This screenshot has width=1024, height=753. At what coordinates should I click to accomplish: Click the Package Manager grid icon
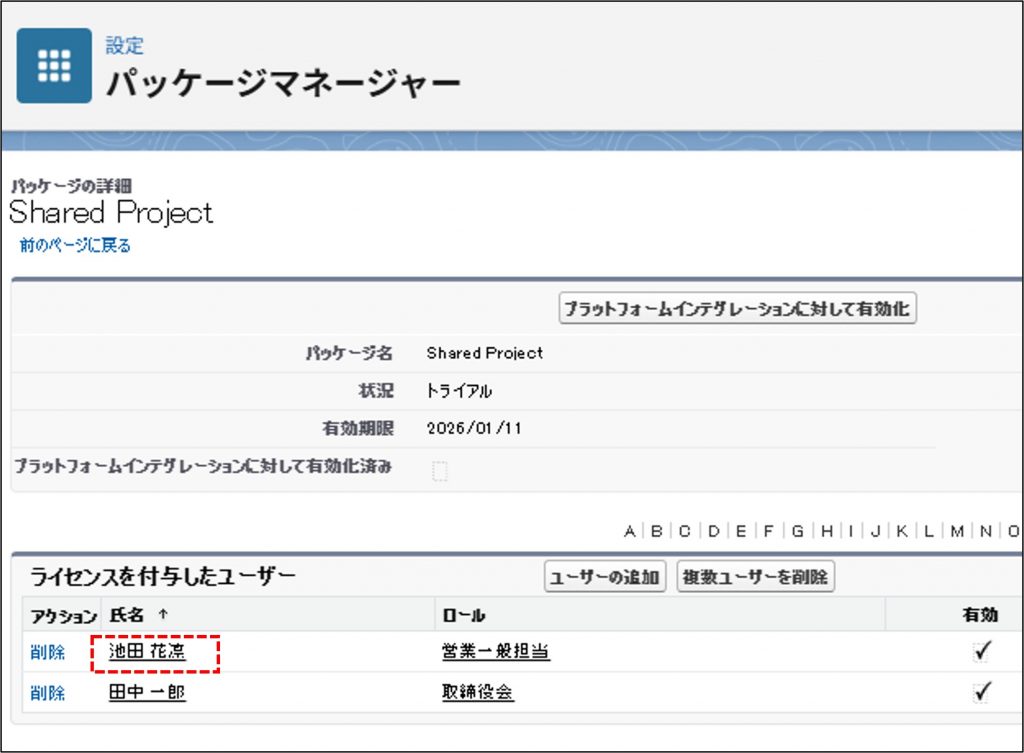pos(54,66)
